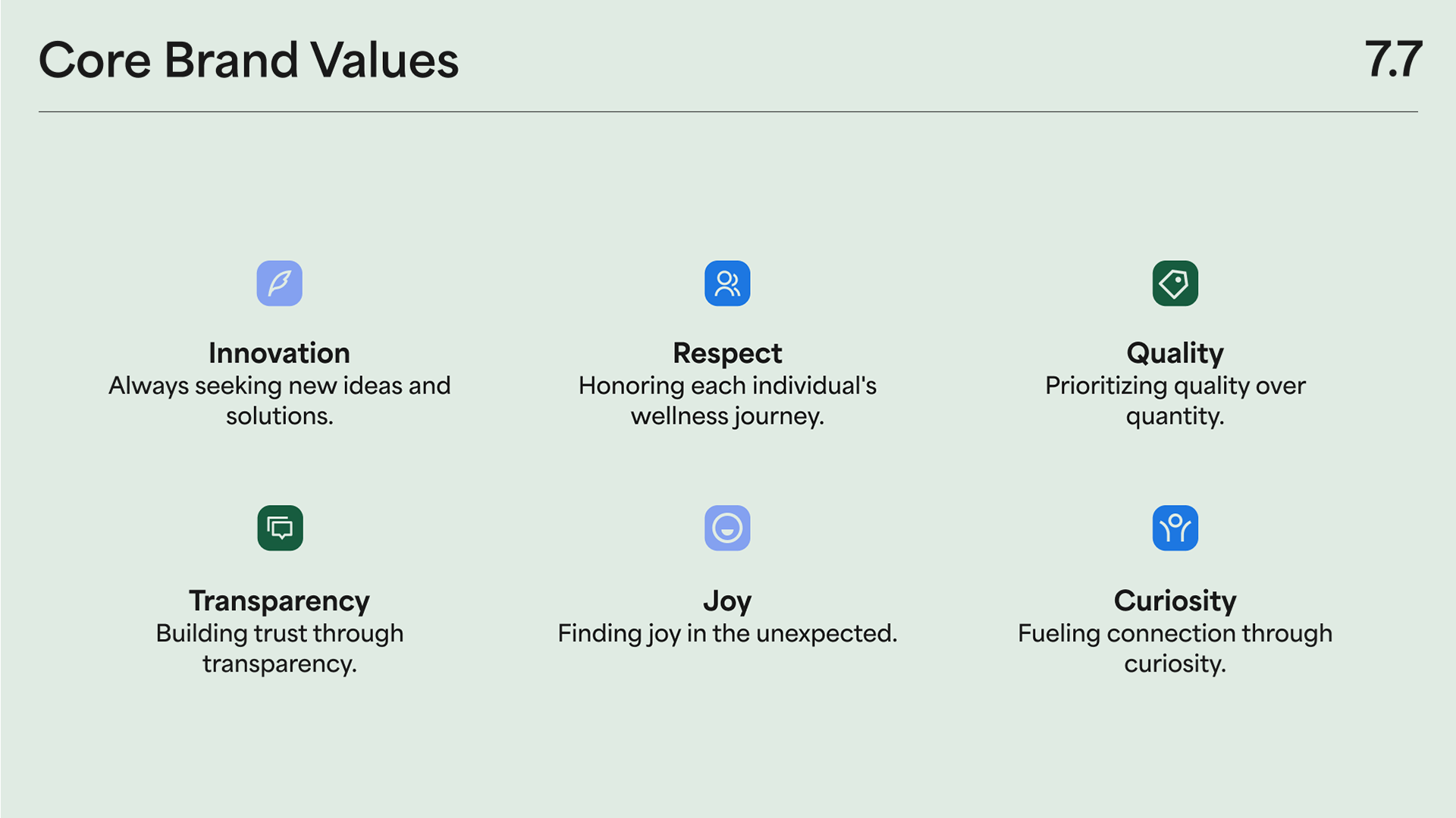This screenshot has height=818, width=1456.
Task: Click the Curiosity person icon
Action: (x=1175, y=528)
